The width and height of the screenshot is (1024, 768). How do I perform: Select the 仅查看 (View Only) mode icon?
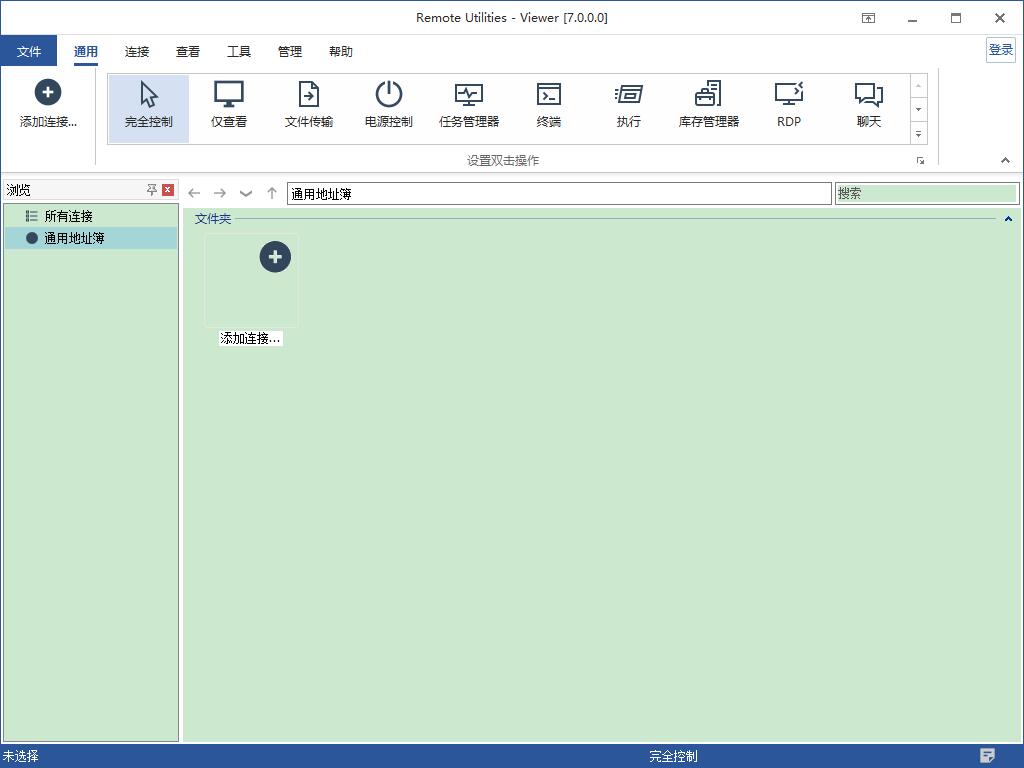click(228, 105)
